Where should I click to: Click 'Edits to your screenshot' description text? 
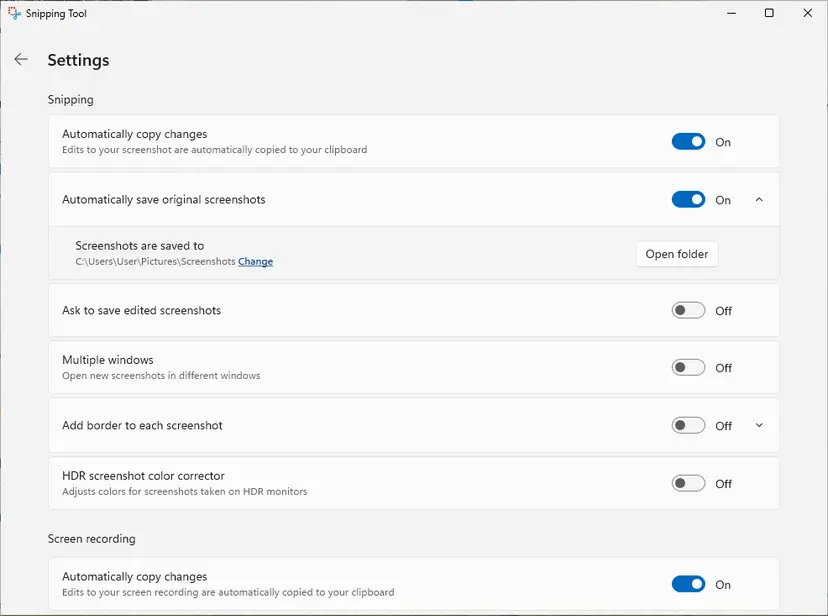pyautogui.click(x=214, y=149)
